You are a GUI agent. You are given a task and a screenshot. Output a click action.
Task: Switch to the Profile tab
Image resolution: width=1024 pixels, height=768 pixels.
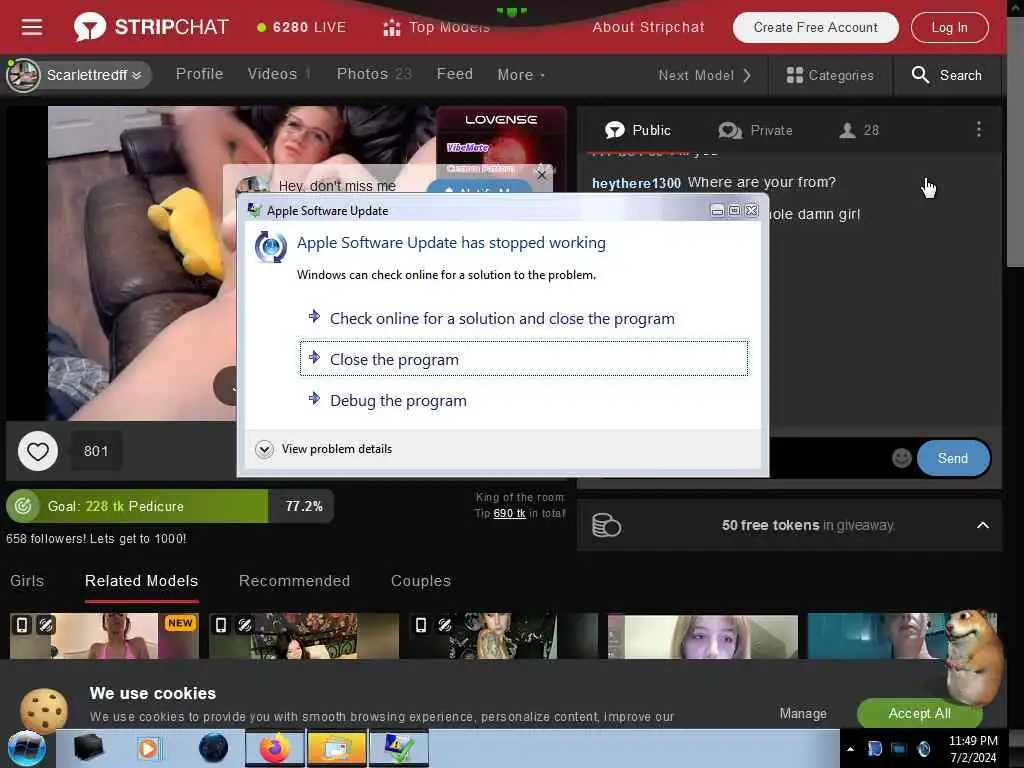(x=199, y=74)
